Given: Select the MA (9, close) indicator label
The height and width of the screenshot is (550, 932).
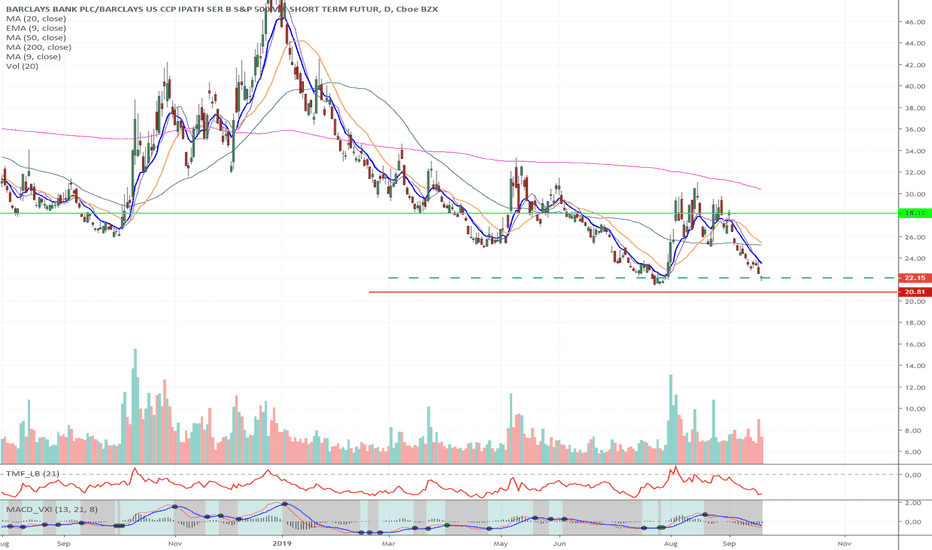Looking at the screenshot, I should pos(33,56).
